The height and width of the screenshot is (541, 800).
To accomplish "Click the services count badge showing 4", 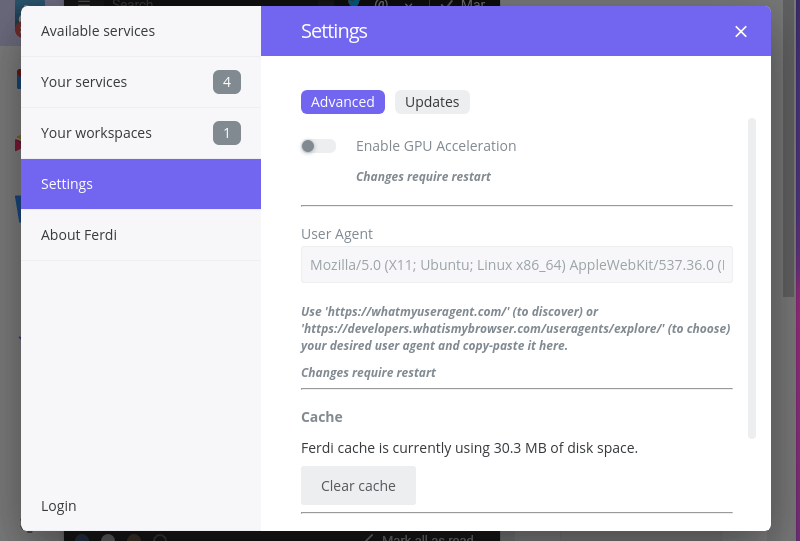I will [227, 82].
